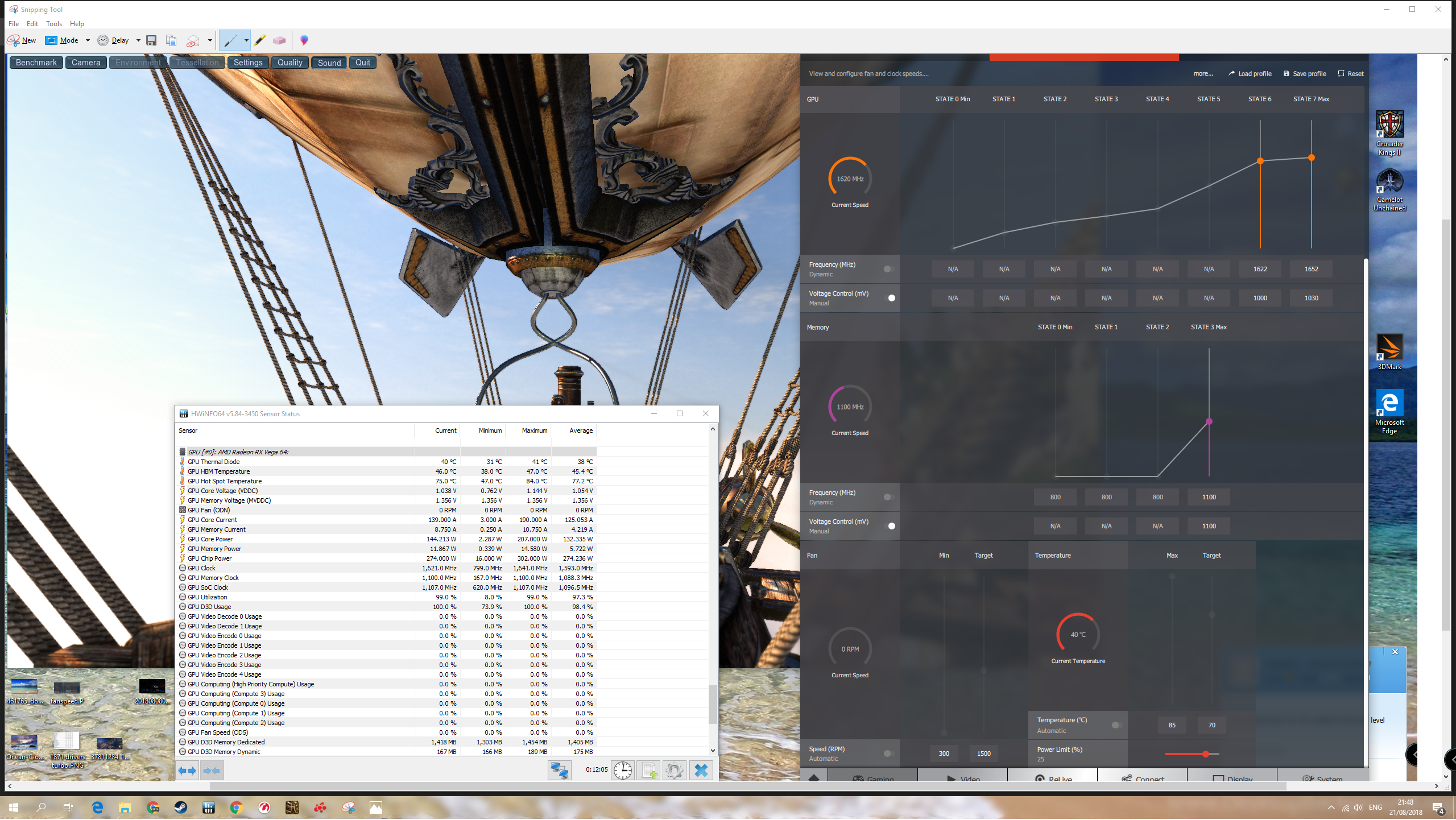
Task: Click the Power Limit slider handle
Action: tap(1206, 755)
